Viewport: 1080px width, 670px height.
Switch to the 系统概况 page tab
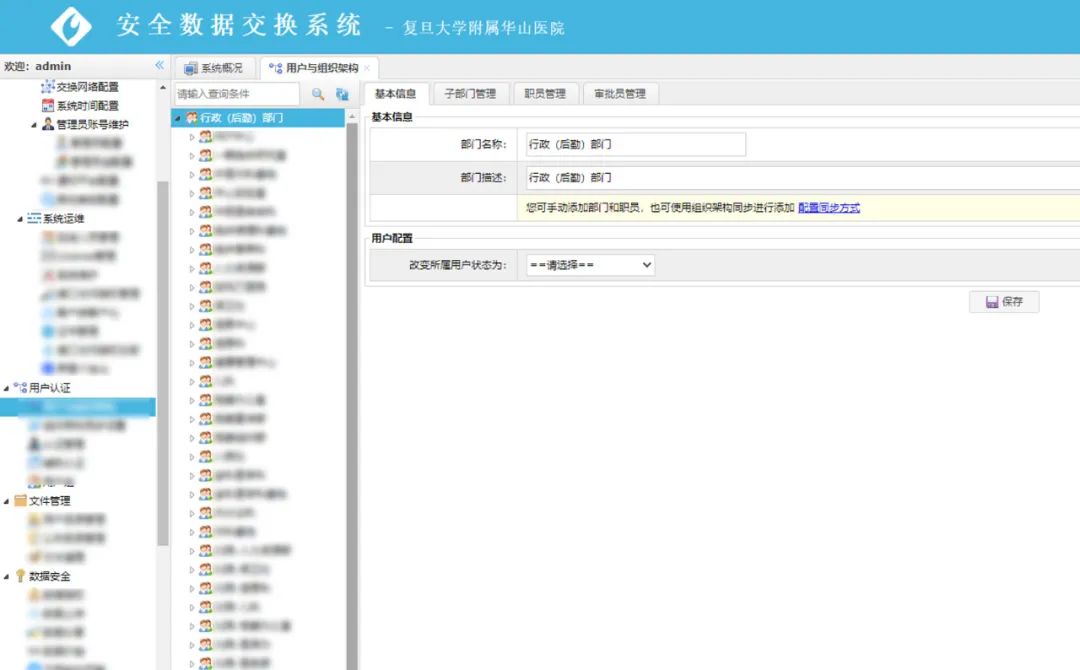213,68
